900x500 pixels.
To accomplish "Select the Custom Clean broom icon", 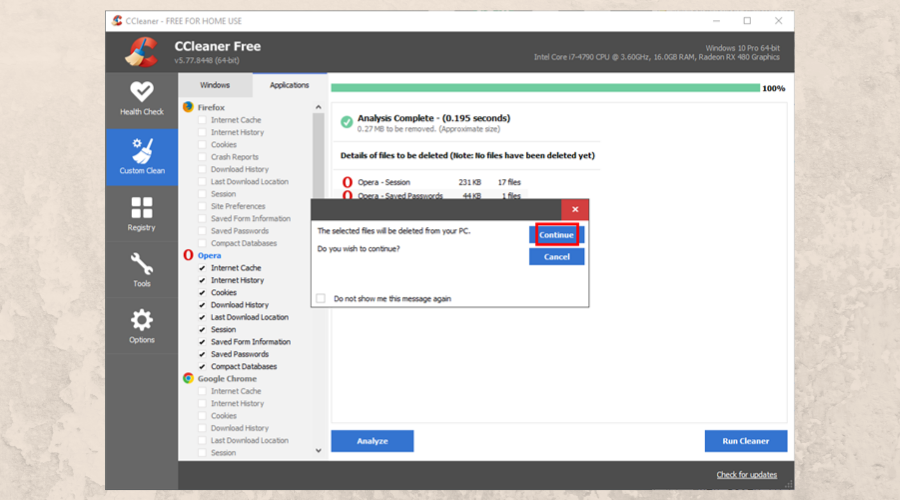I will [142, 150].
